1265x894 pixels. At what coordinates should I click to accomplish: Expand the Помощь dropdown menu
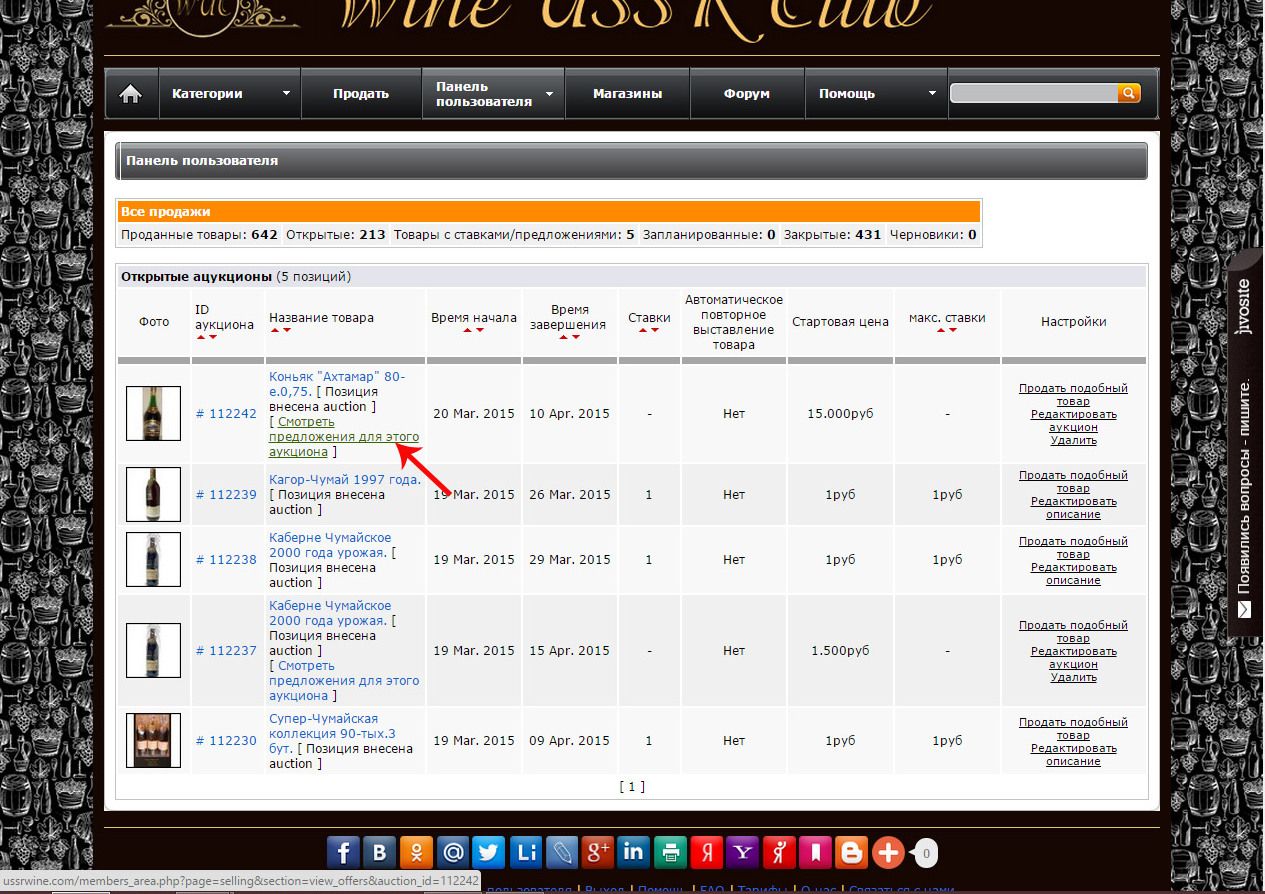(876, 94)
